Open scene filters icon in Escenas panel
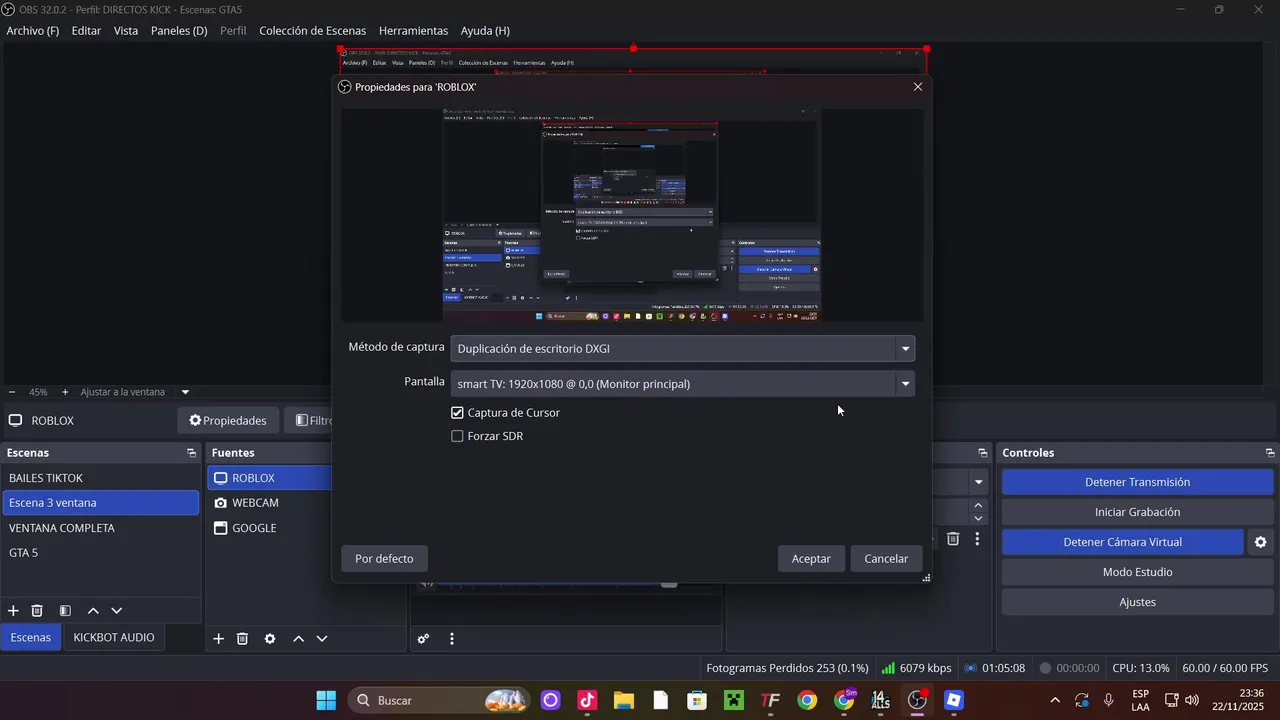This screenshot has height=720, width=1280. (65, 611)
